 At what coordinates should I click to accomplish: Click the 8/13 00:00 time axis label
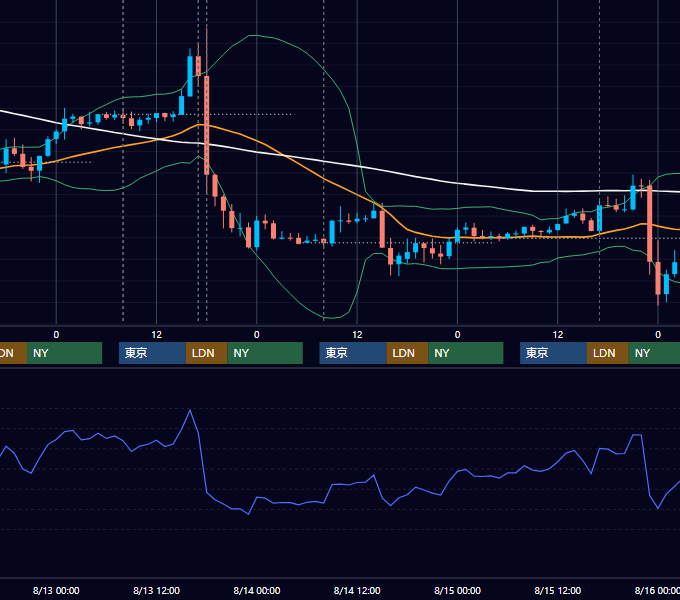[56, 590]
